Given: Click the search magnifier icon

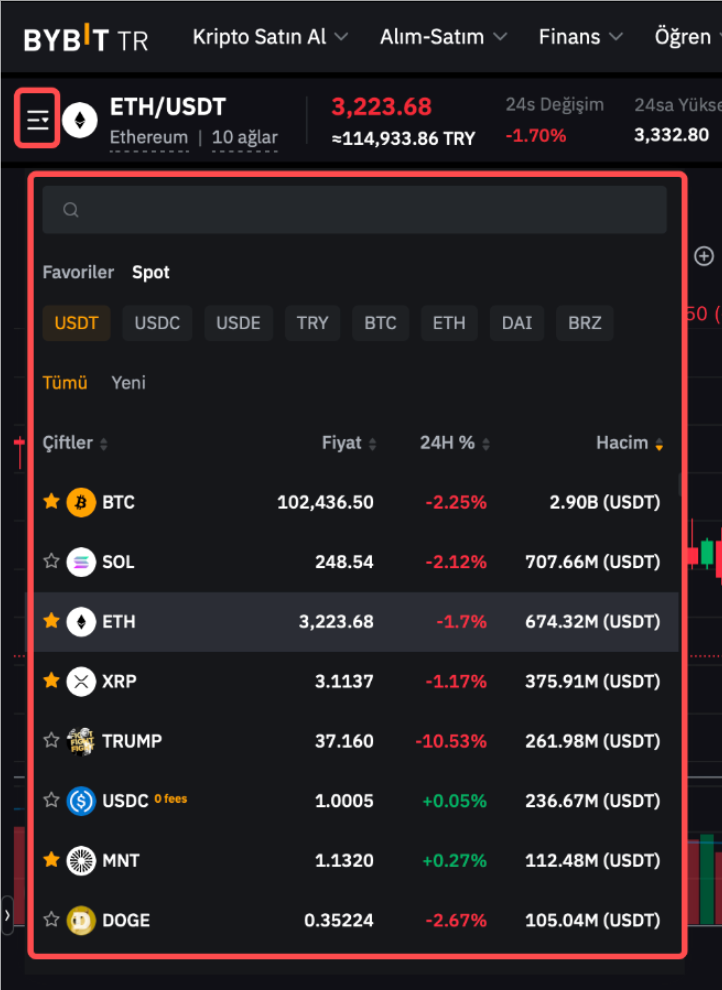Looking at the screenshot, I should click(x=71, y=210).
